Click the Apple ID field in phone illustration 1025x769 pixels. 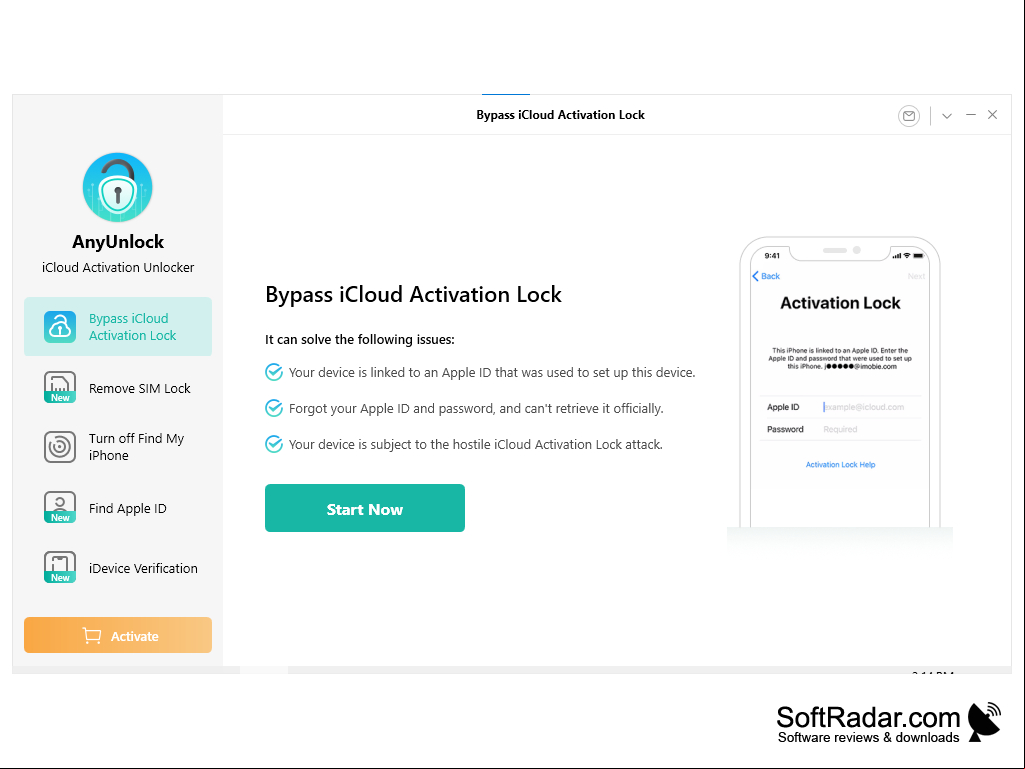tap(840, 407)
